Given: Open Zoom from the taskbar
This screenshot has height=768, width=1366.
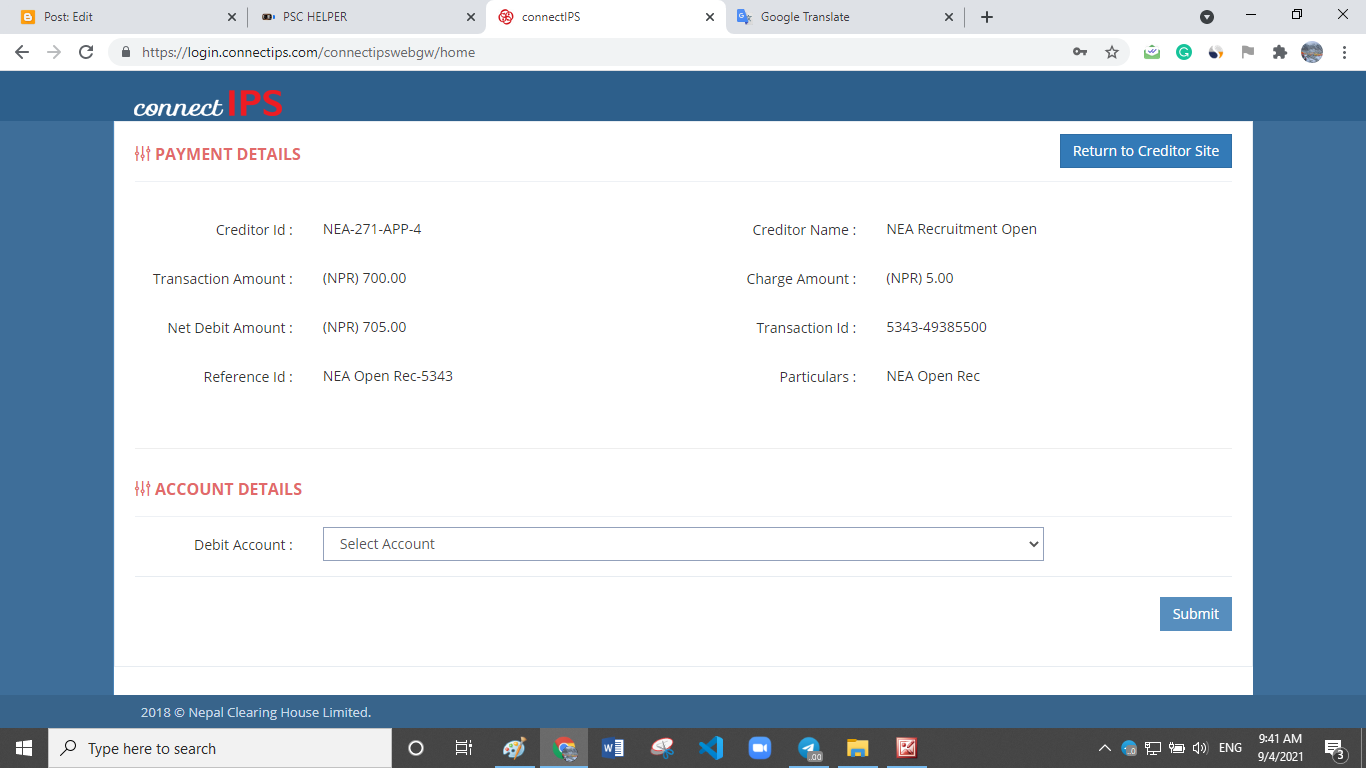Looking at the screenshot, I should [760, 748].
